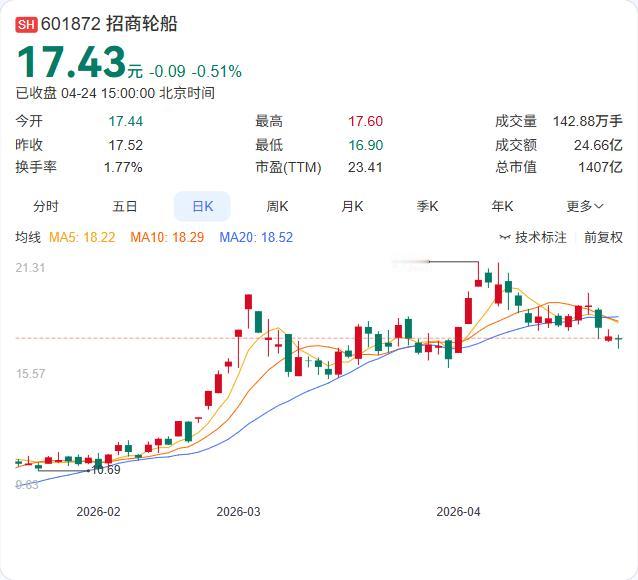Open the 周K weekly chart tab
638x580 pixels.
point(277,206)
